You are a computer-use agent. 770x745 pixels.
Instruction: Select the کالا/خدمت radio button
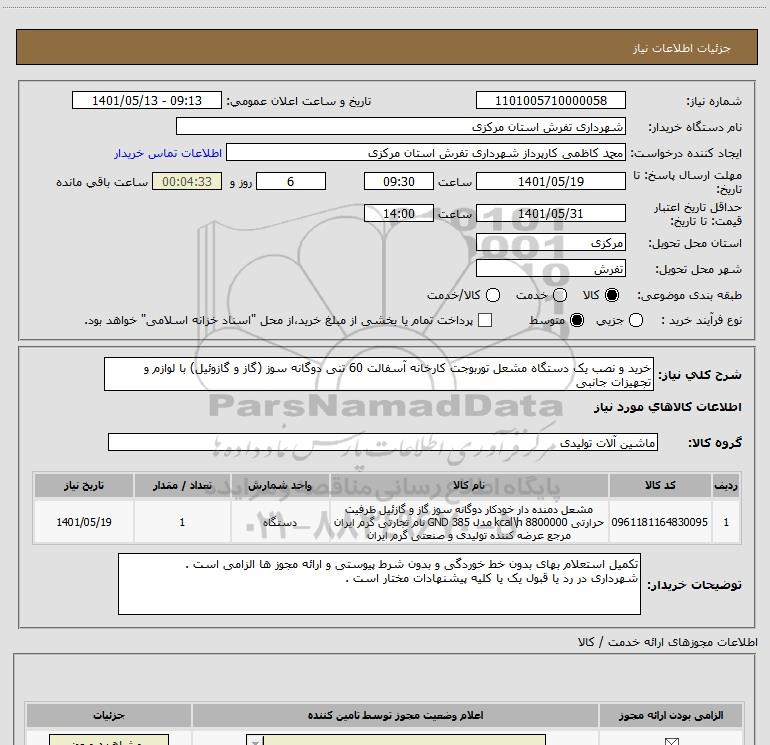click(493, 295)
